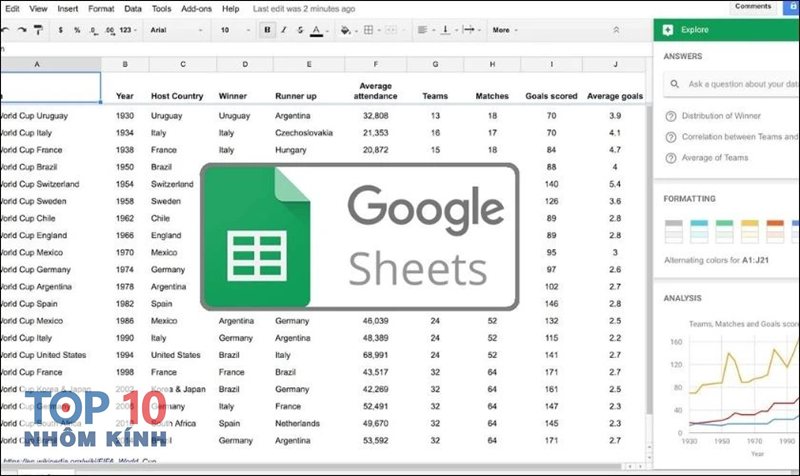Select the 'Correlation between Teams' suggestion
The width and height of the screenshot is (800, 476).
739,137
